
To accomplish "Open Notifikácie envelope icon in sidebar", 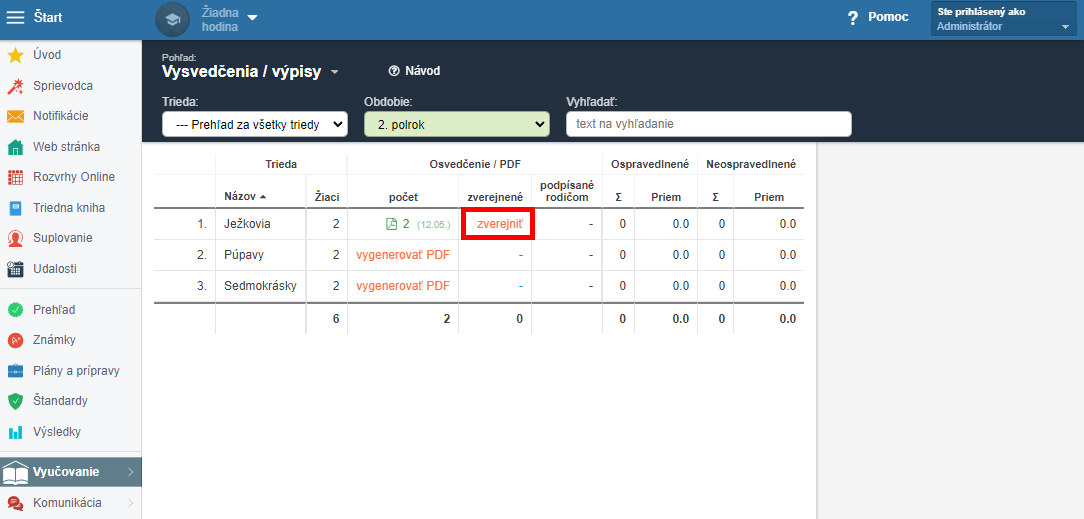I will [x=15, y=116].
